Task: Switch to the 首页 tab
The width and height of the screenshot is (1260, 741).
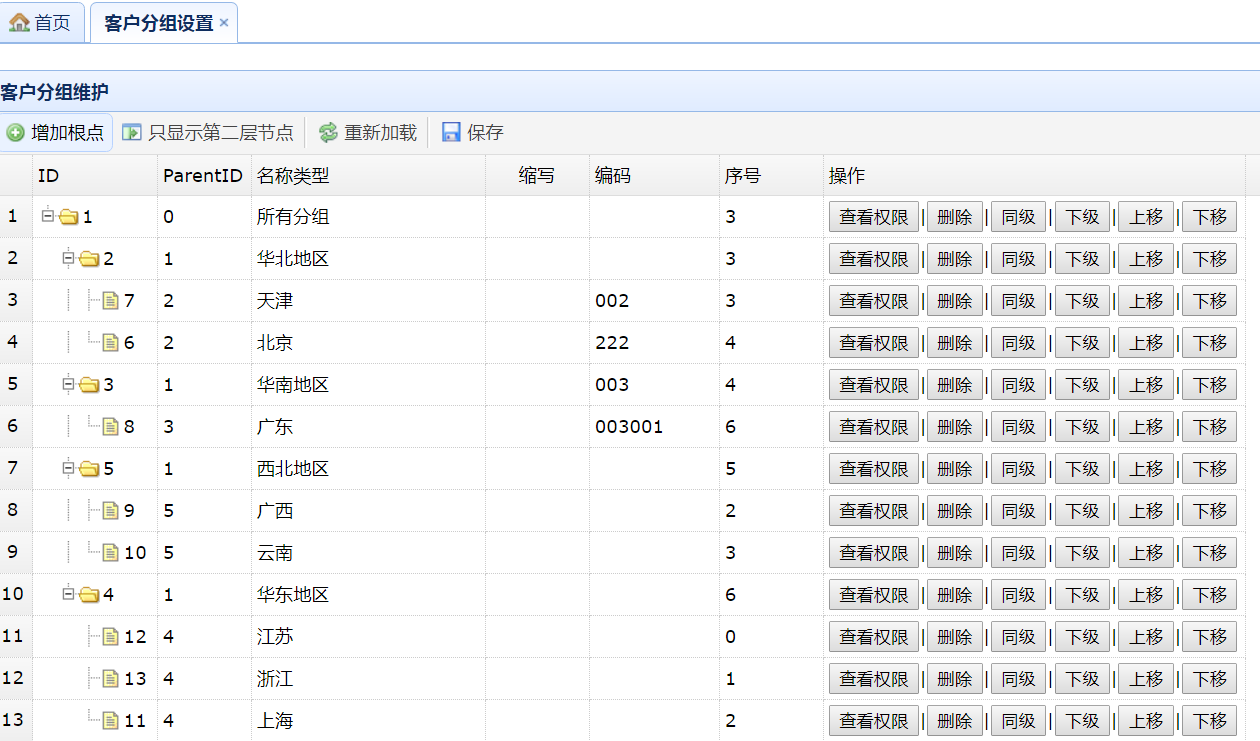Action: [x=41, y=23]
